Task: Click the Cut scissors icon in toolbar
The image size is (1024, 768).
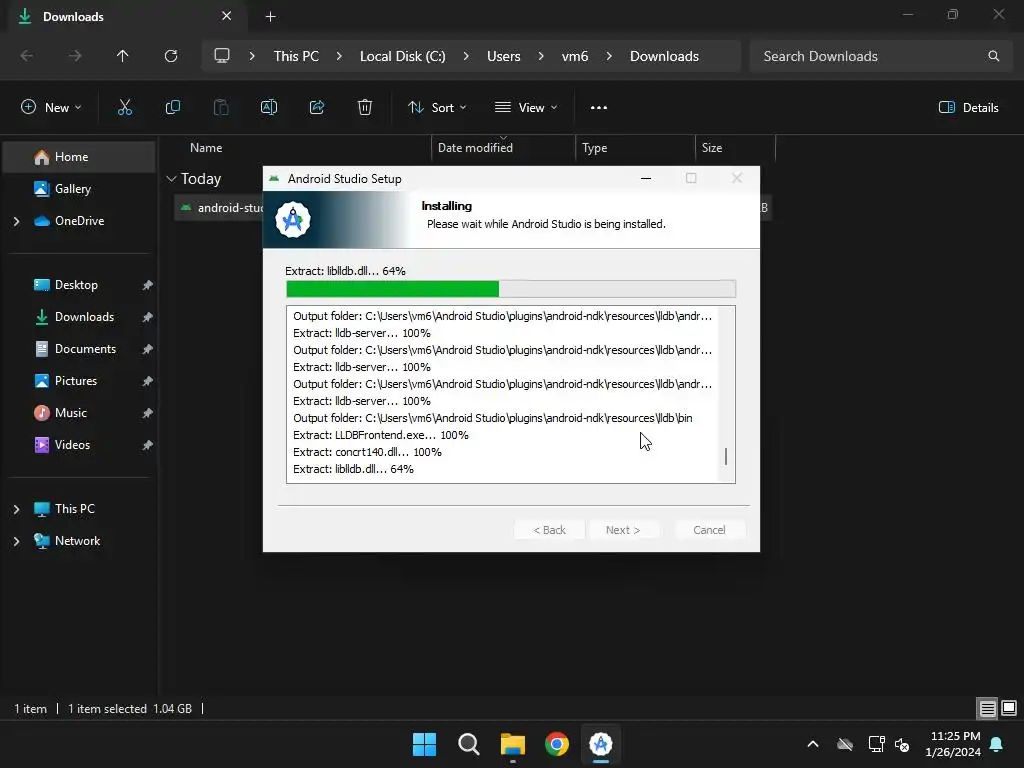Action: click(x=124, y=108)
